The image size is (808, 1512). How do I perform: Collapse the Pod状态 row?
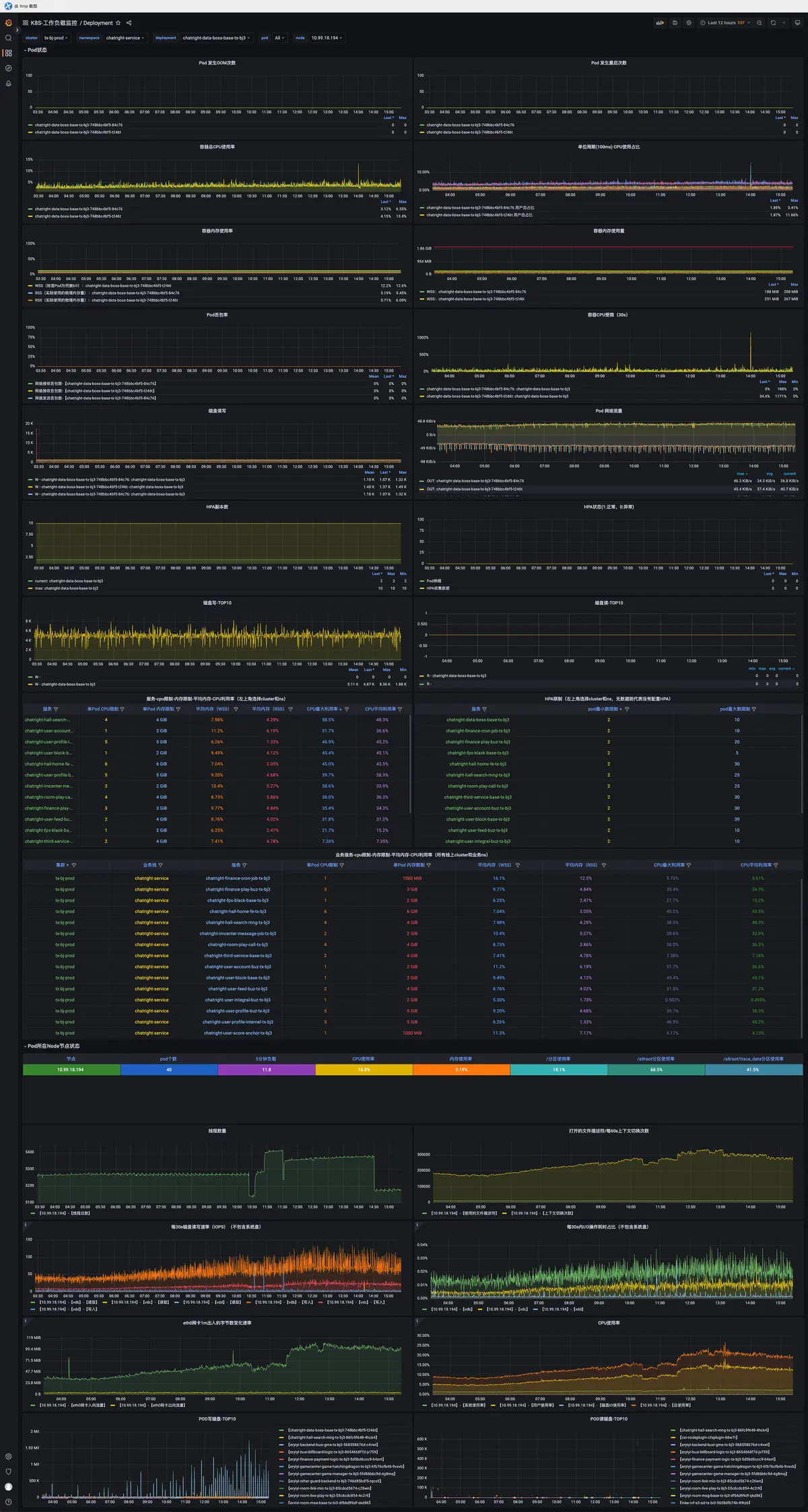tap(36, 50)
